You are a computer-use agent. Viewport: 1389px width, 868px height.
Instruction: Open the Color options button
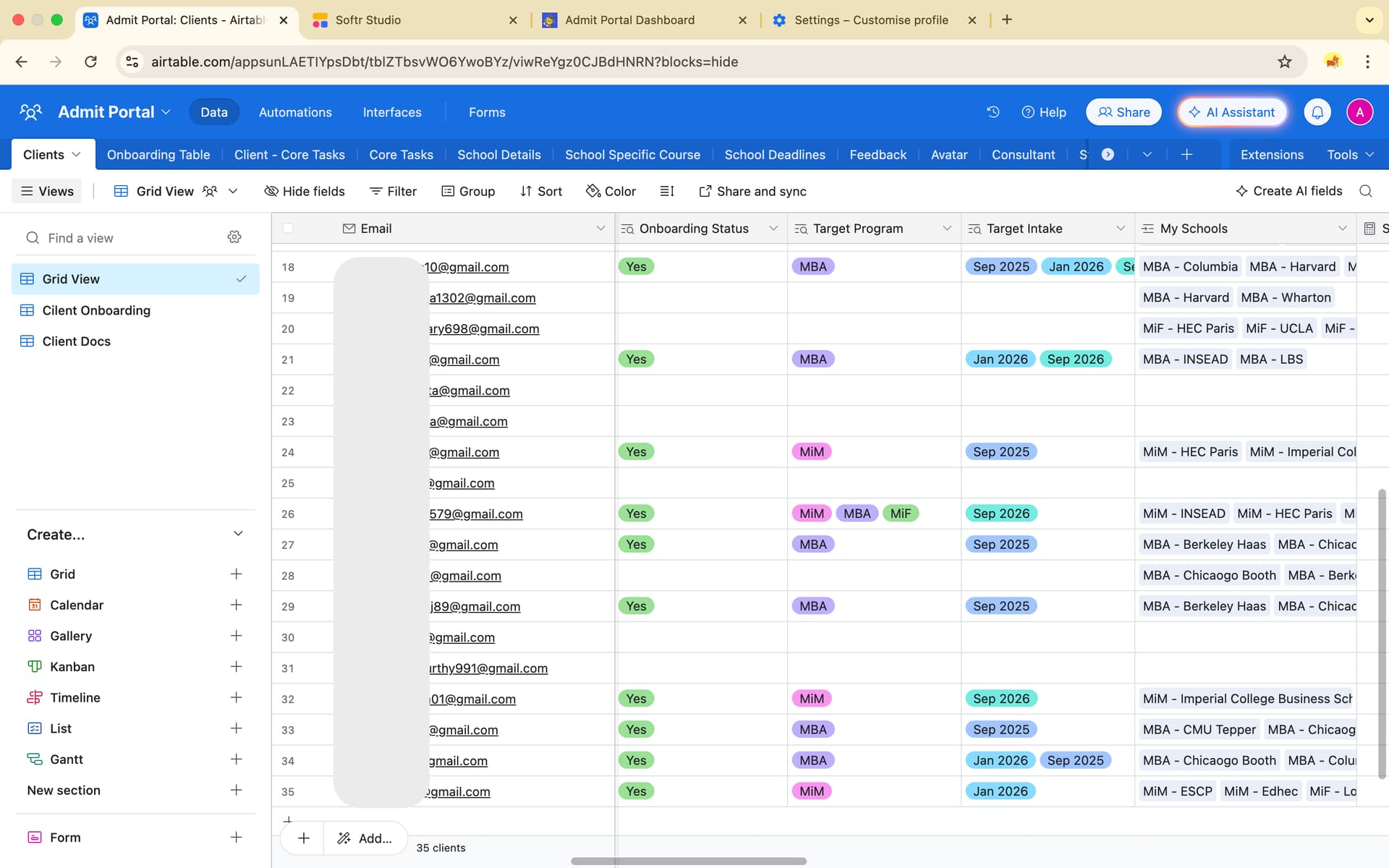611,191
